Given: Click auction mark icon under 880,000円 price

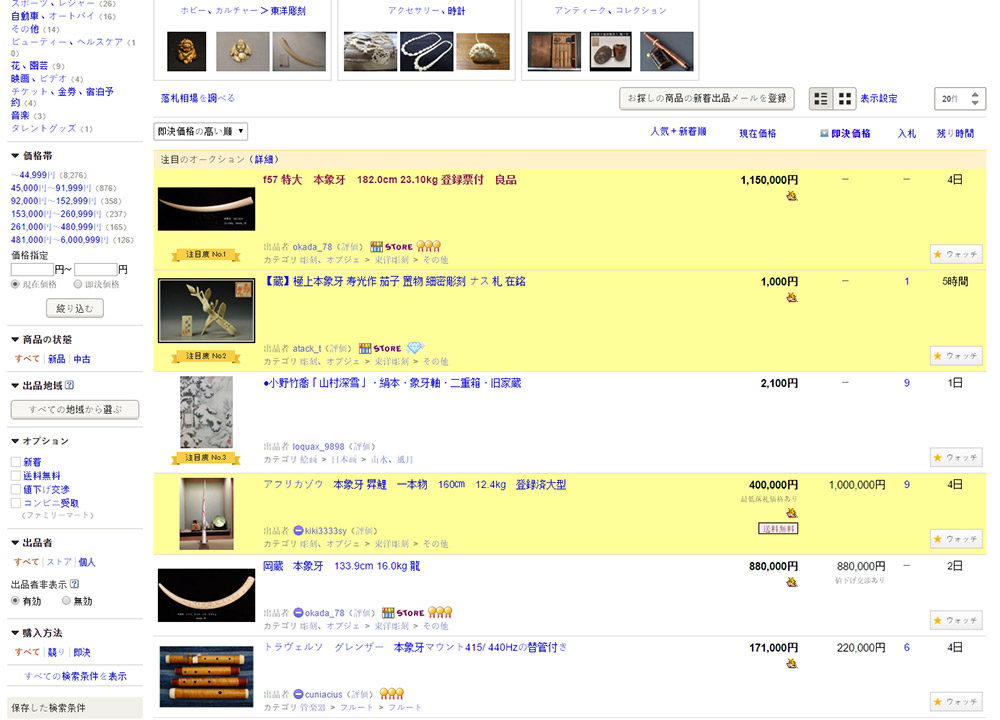Looking at the screenshot, I should pos(791,582).
